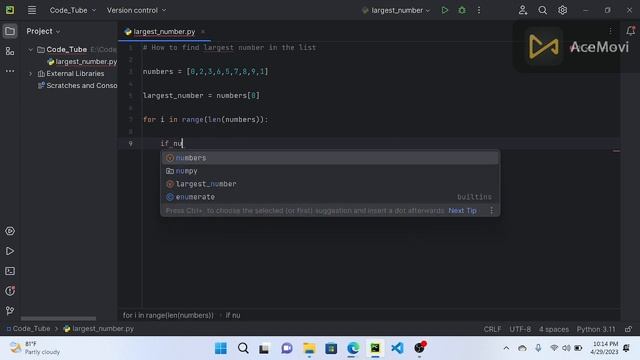
Task: Open the weather widget on taskbar
Action: 35,348
